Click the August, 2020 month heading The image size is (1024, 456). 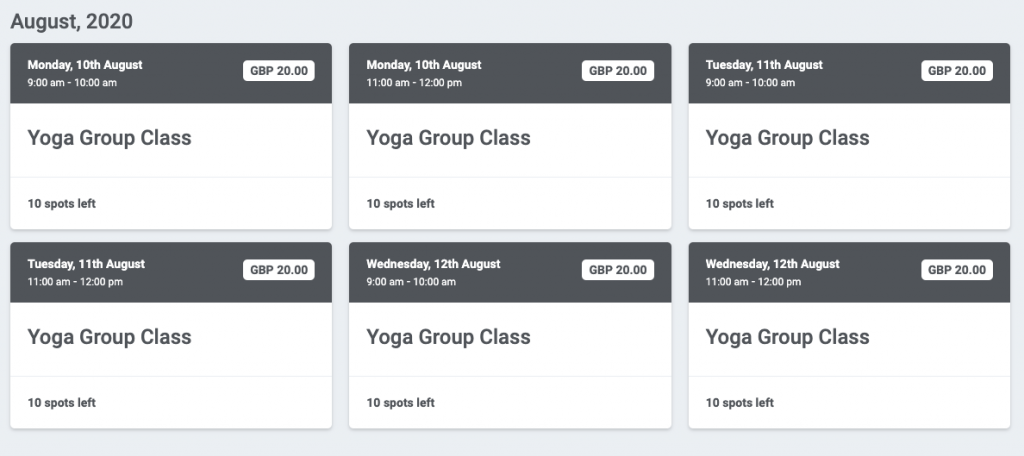[x=71, y=22]
